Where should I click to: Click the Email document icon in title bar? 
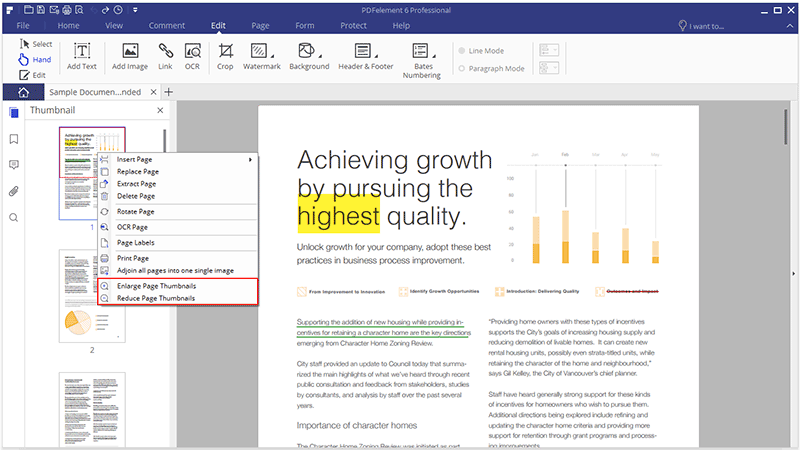click(54, 10)
